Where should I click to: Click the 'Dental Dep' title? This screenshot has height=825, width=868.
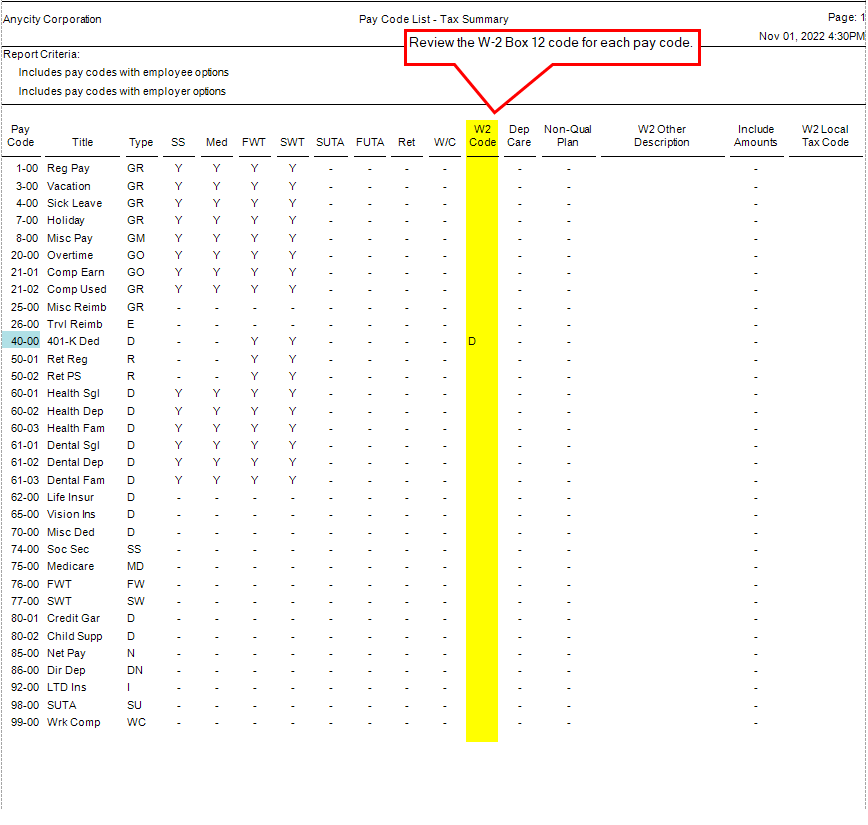pos(75,462)
